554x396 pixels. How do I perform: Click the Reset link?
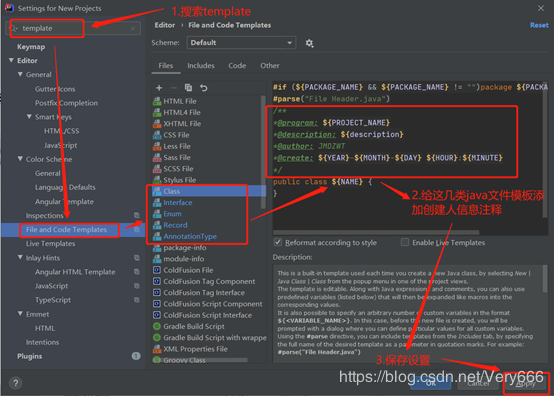click(x=539, y=25)
